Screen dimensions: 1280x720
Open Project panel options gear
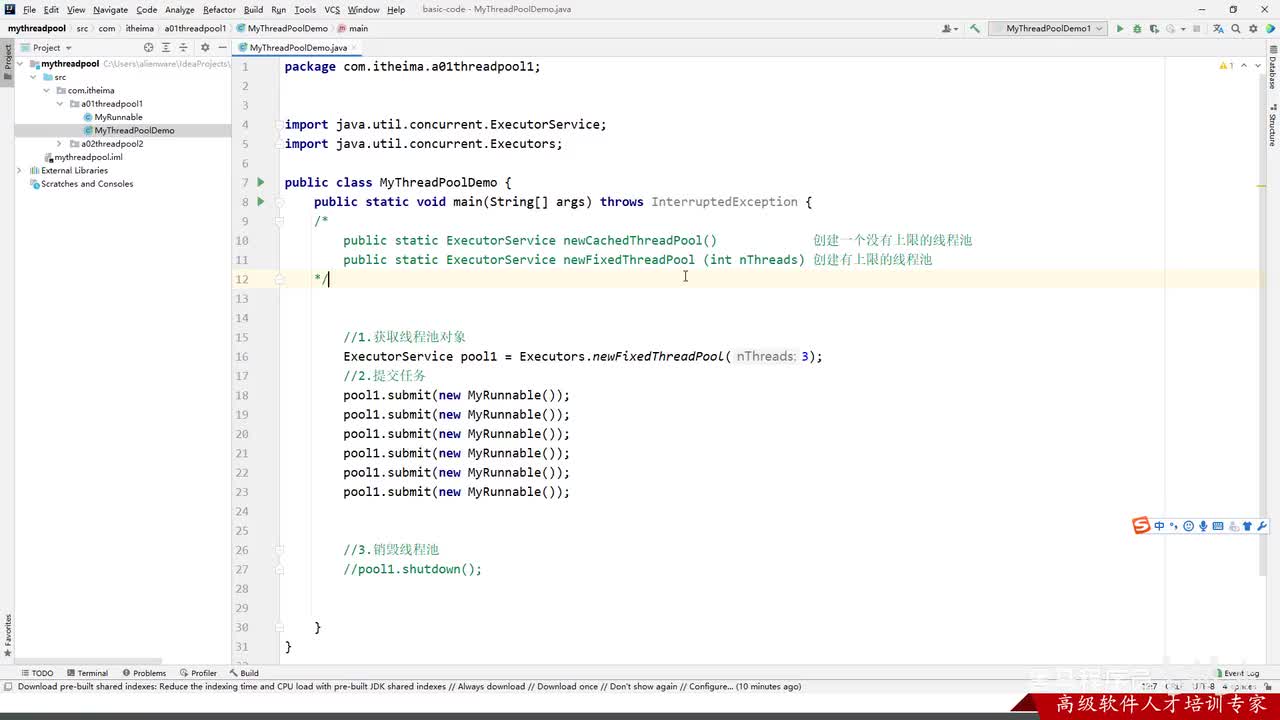pyautogui.click(x=205, y=47)
